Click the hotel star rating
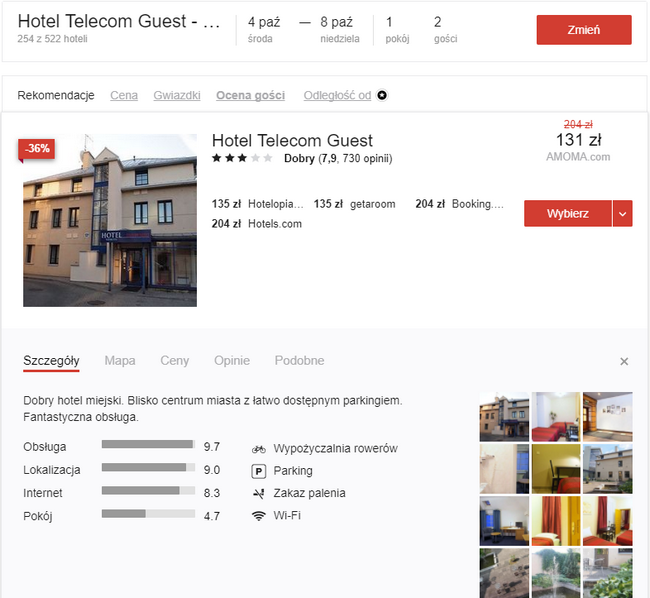650x598 pixels. tap(241, 159)
